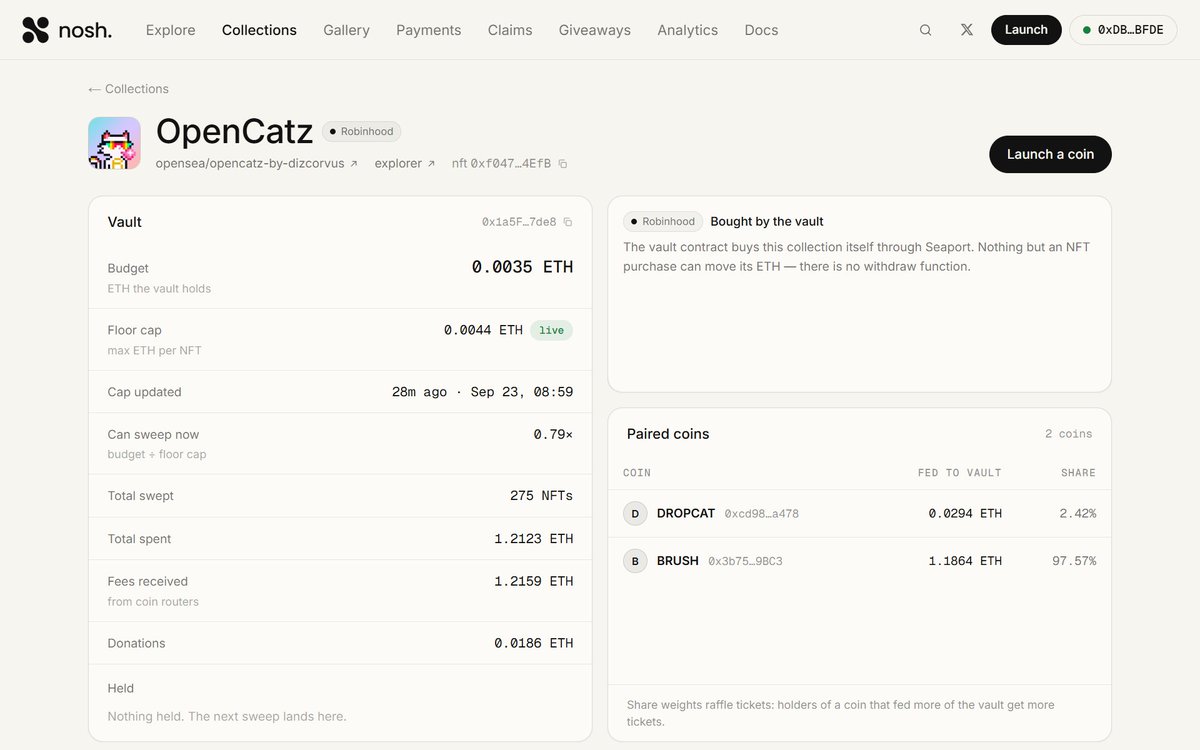Click the 97.57% share value
The image size is (1200, 750).
[x=1074, y=561]
